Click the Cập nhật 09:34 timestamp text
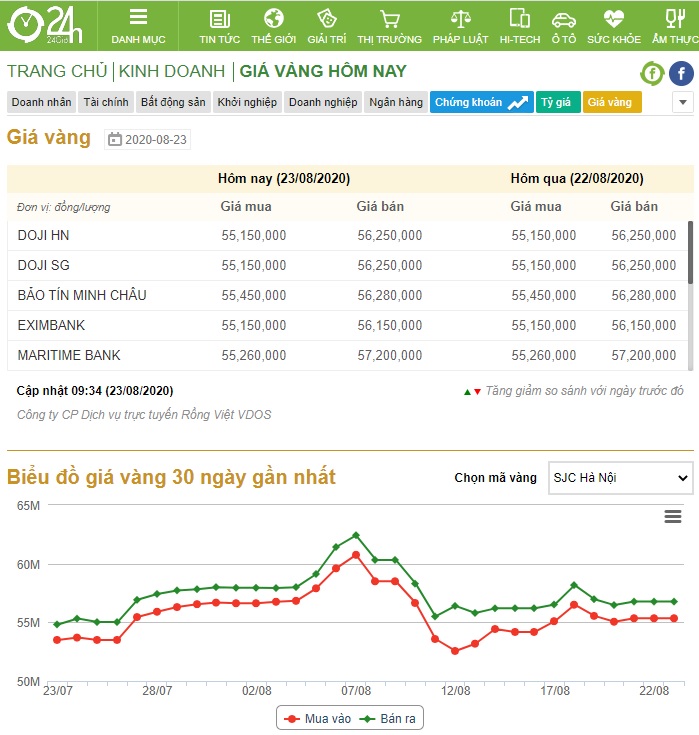Viewport: 699px width, 735px height. tap(95, 391)
